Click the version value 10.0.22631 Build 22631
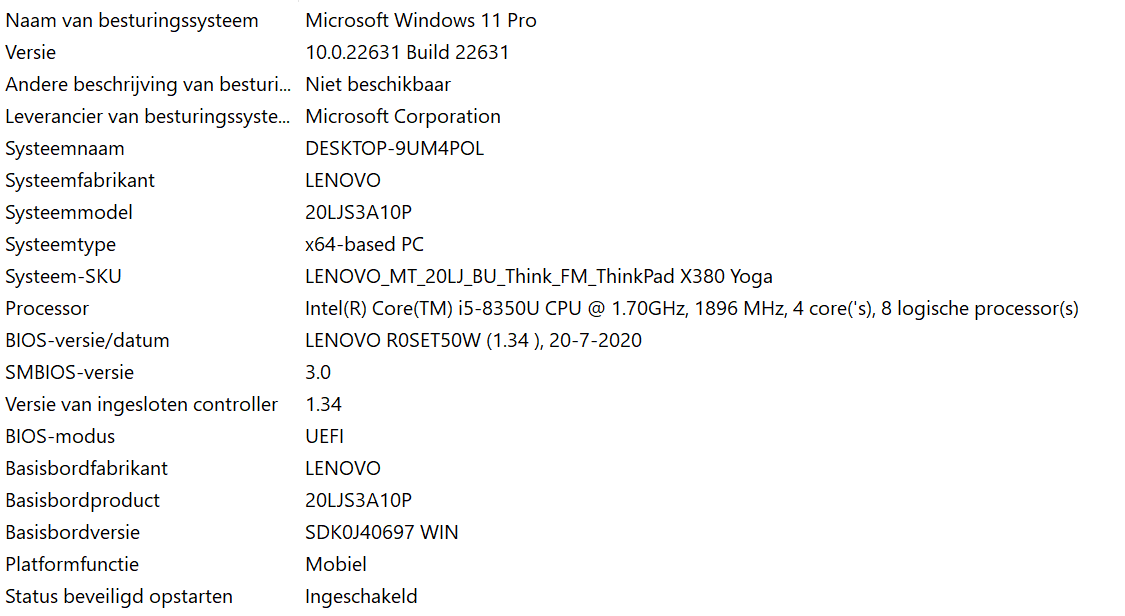The height and width of the screenshot is (616, 1125). point(407,53)
